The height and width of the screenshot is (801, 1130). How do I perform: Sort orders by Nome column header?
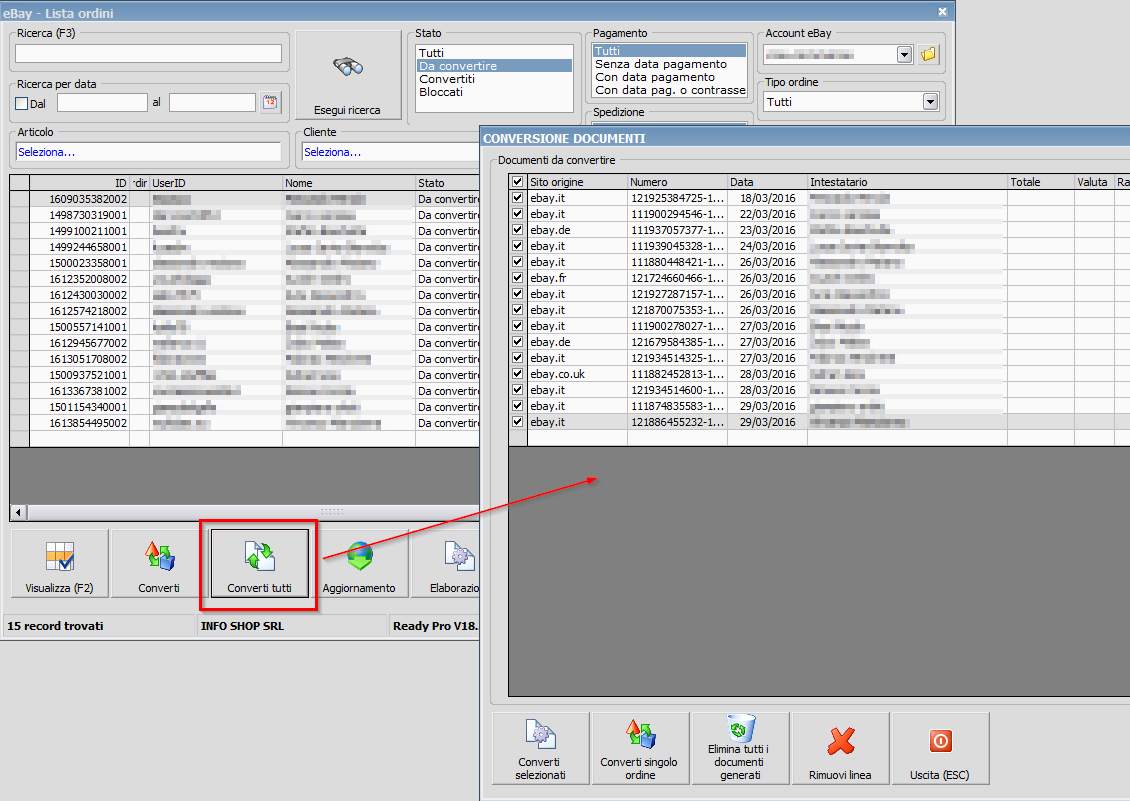(x=349, y=183)
